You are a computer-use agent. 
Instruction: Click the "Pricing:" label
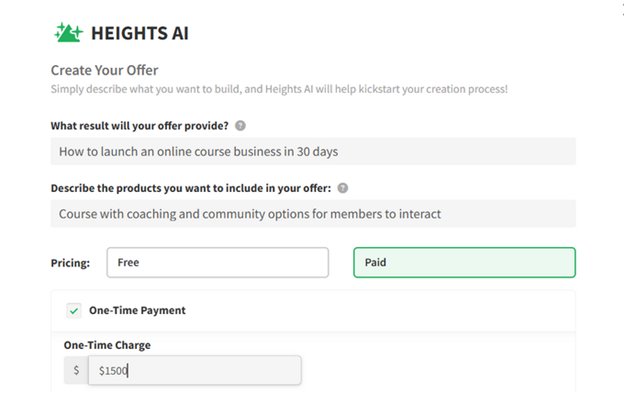coord(70,263)
